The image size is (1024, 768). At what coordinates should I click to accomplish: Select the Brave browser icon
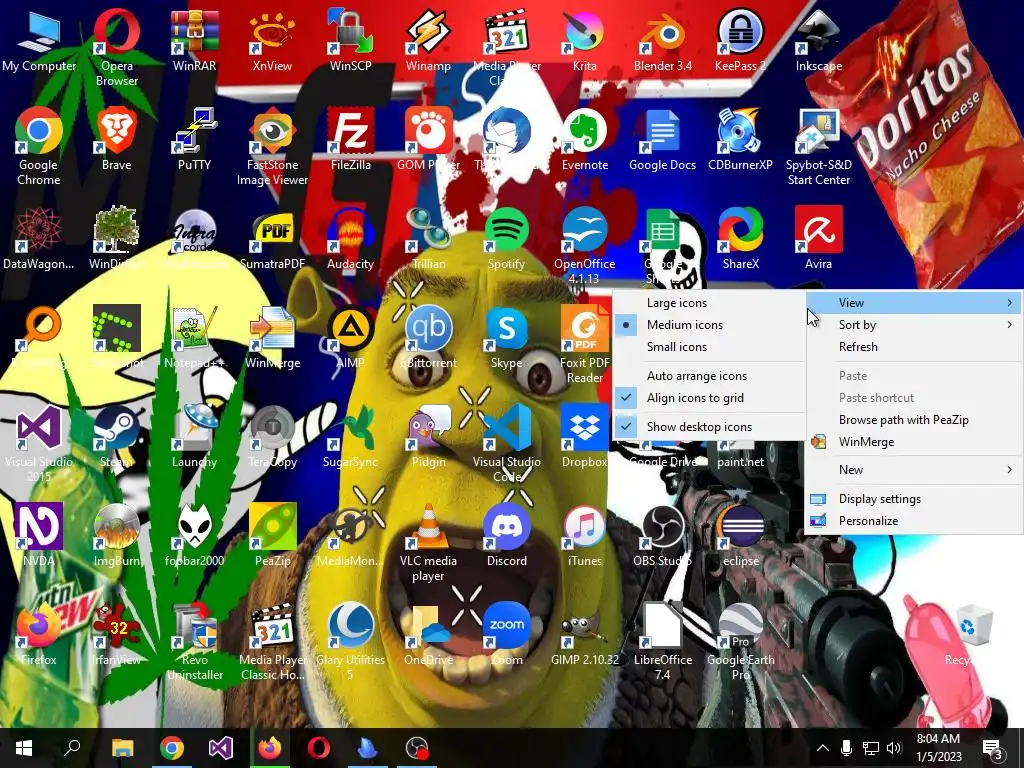click(116, 140)
